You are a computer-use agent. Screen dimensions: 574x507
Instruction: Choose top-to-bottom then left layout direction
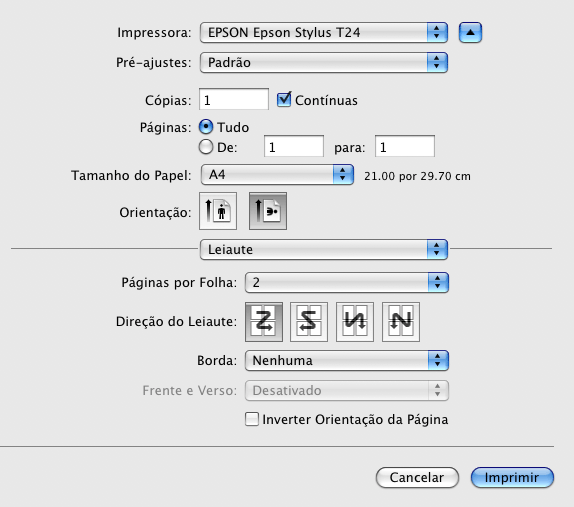click(x=400, y=322)
